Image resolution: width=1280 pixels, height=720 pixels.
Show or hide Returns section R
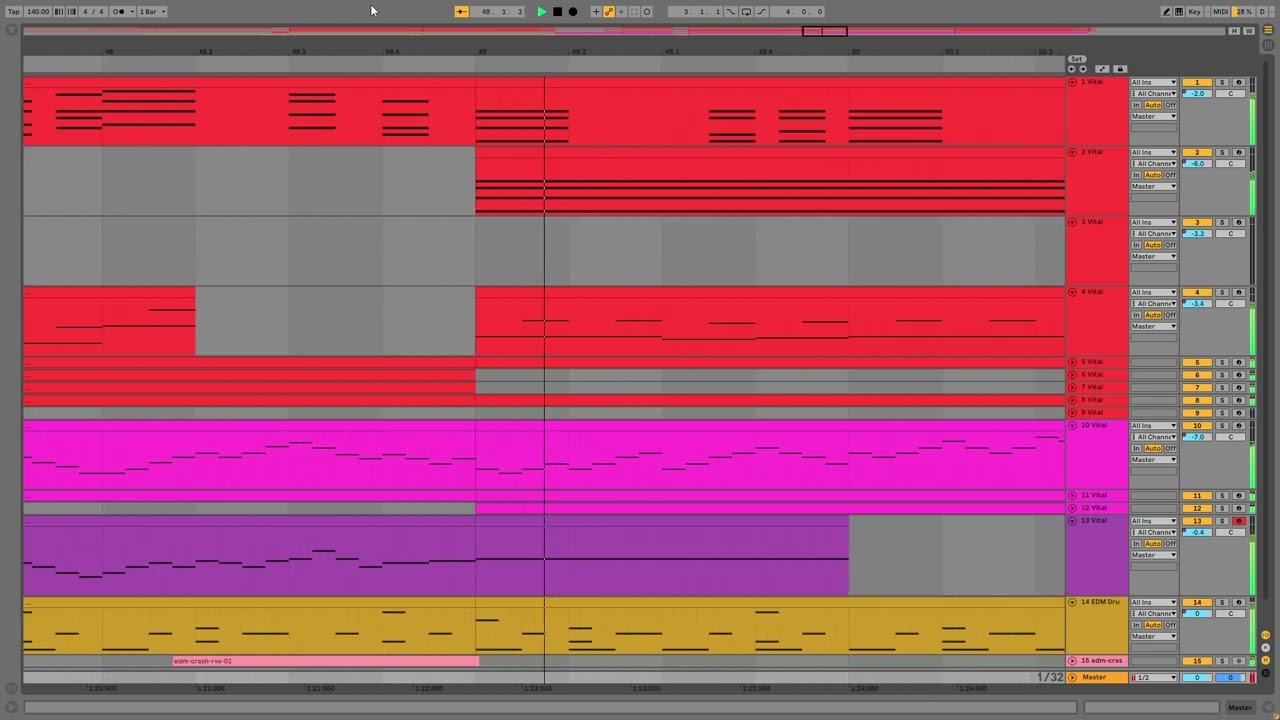tap(1265, 648)
